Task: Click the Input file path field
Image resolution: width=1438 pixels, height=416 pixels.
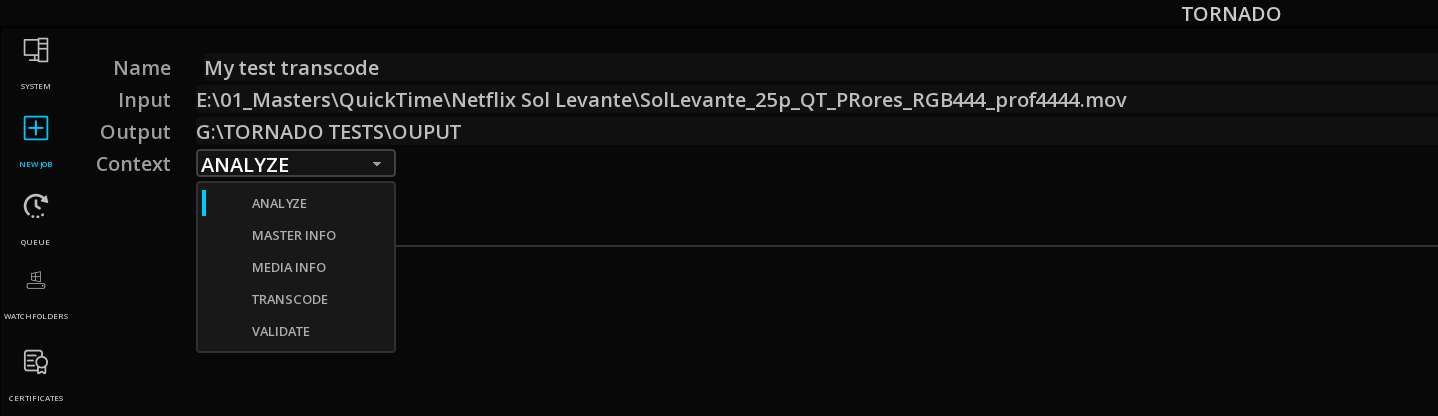Action: tap(817, 100)
